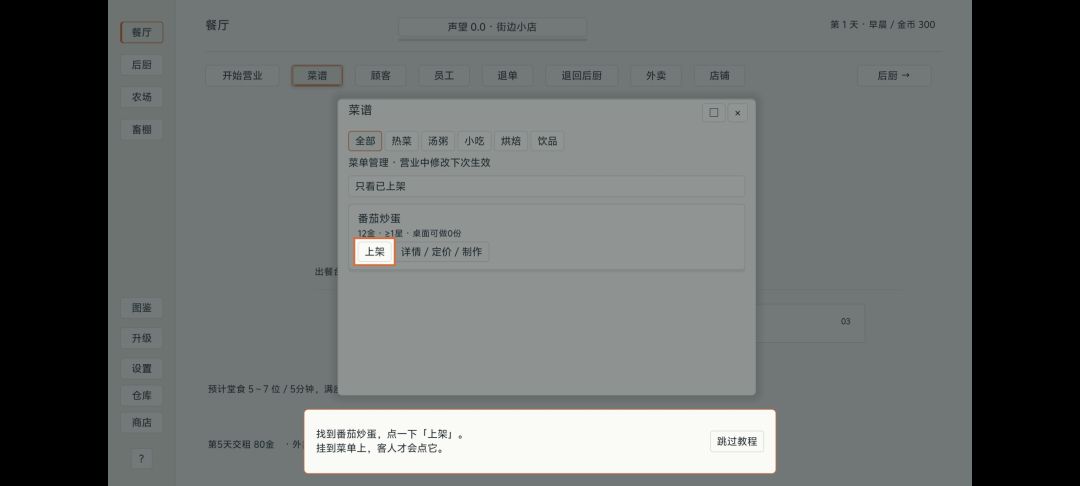Click the ? help icon in the sidebar
Image resolution: width=1080 pixels, height=486 pixels.
(x=141, y=458)
